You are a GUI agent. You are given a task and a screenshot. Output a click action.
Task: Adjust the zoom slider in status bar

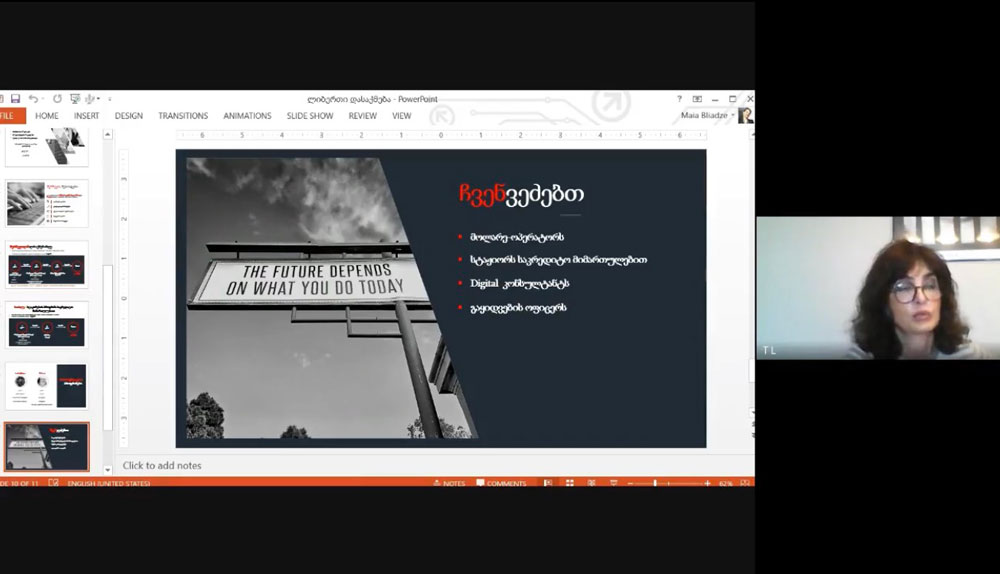655,483
